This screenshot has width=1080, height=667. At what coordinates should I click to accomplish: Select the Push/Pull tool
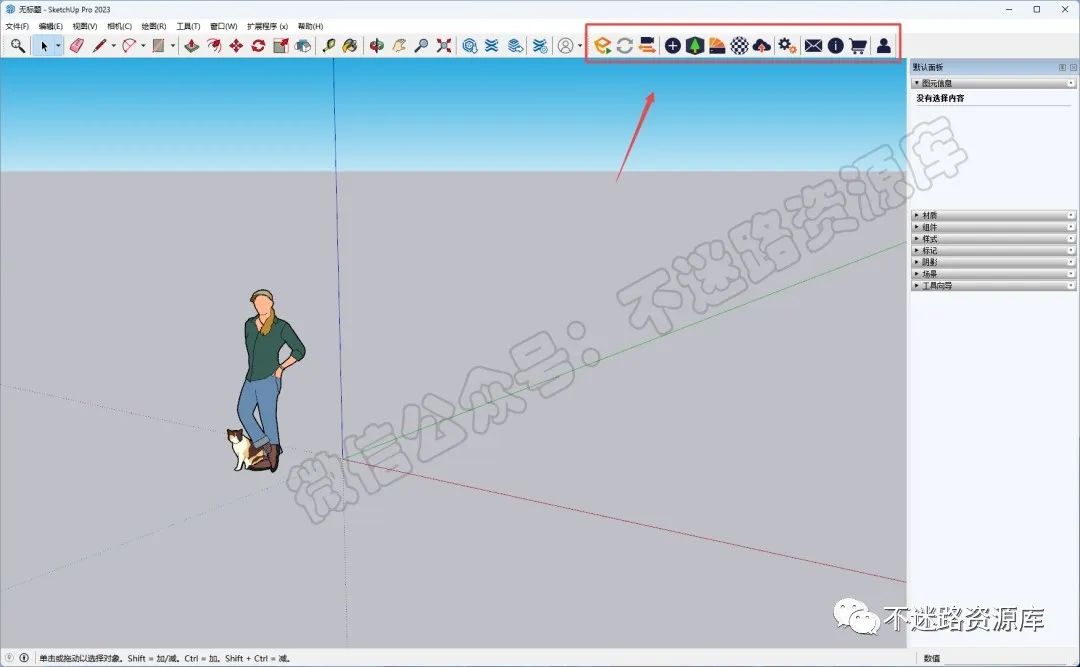click(191, 45)
